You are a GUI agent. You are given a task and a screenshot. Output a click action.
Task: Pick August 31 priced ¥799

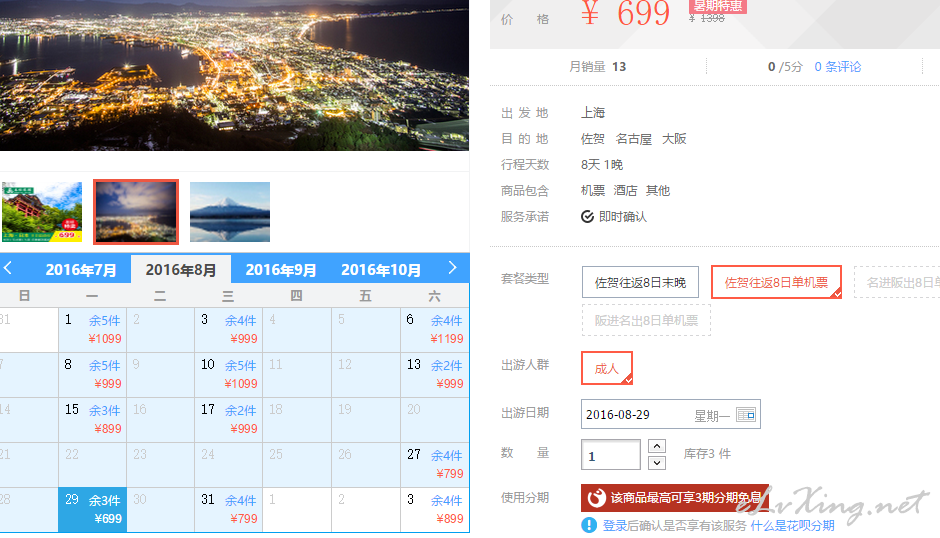(228, 509)
